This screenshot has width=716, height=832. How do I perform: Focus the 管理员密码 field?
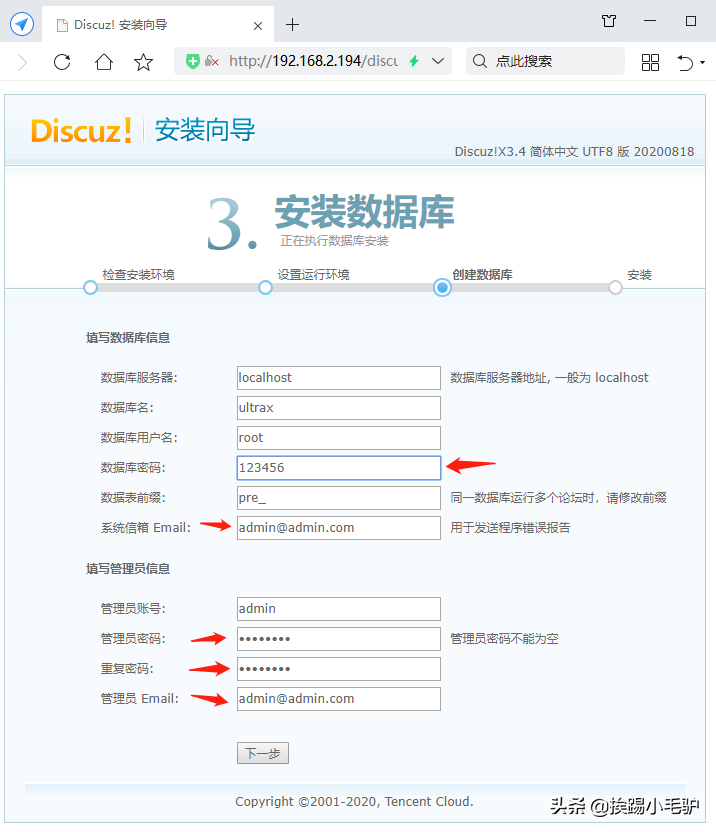[x=339, y=639]
